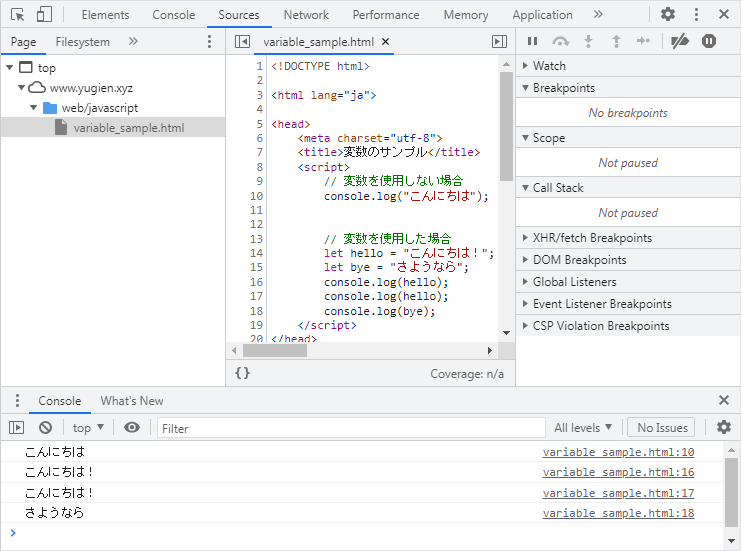
Task: Click the step out of function icon
Action: coord(616,41)
